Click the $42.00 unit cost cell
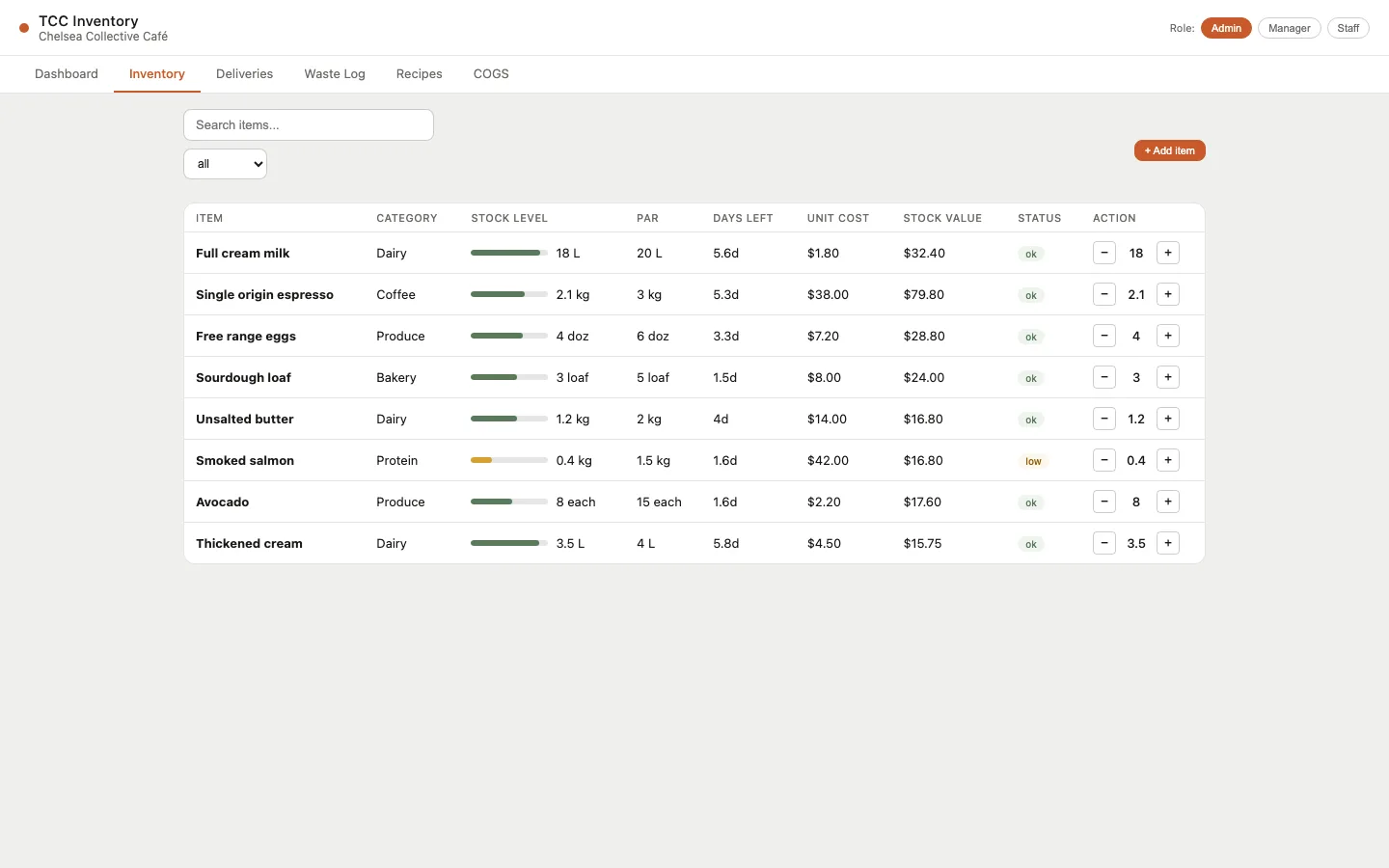Image resolution: width=1389 pixels, height=868 pixels. coord(828,460)
